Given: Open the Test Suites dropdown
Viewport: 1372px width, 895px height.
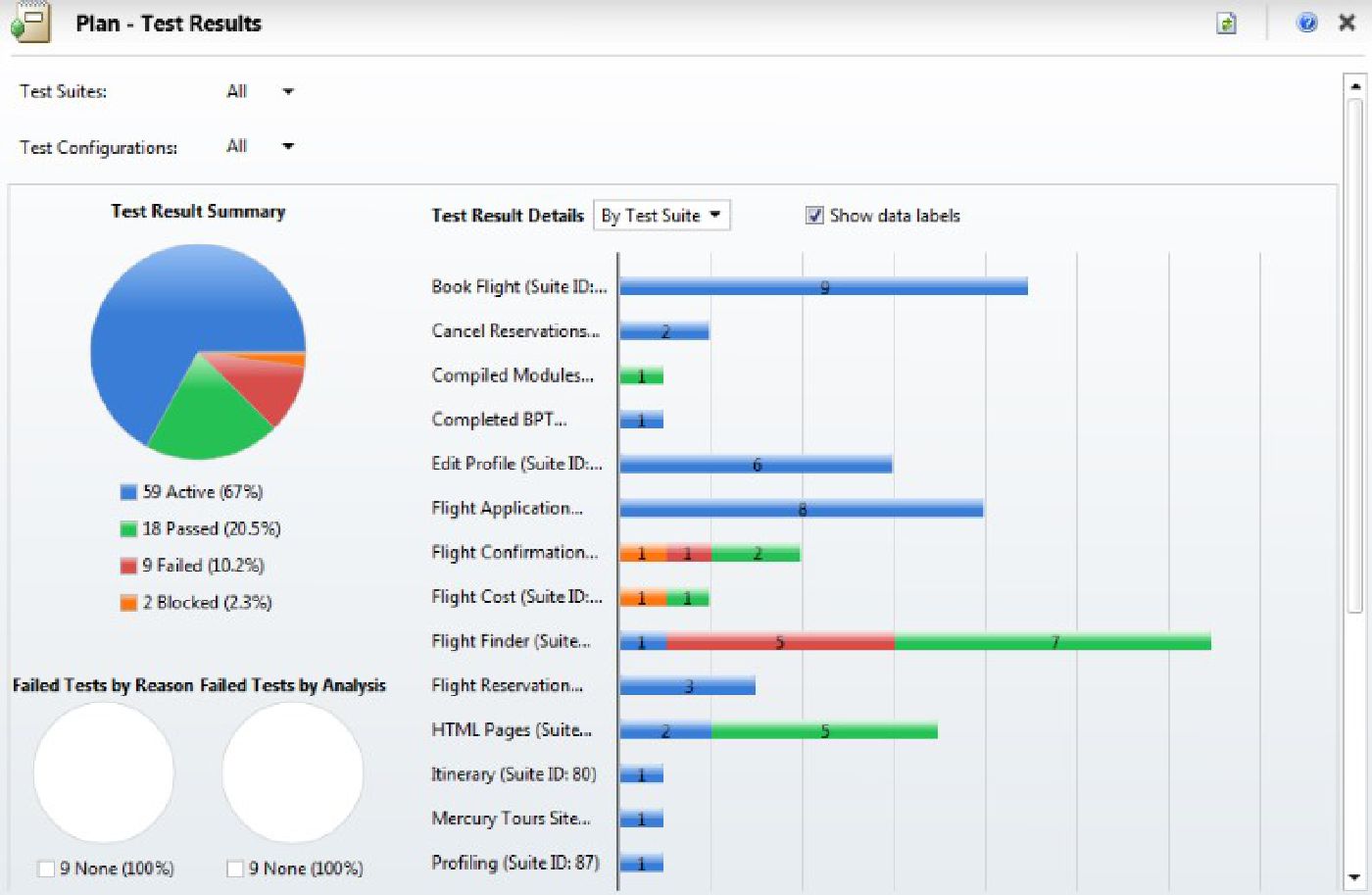Looking at the screenshot, I should 287,92.
